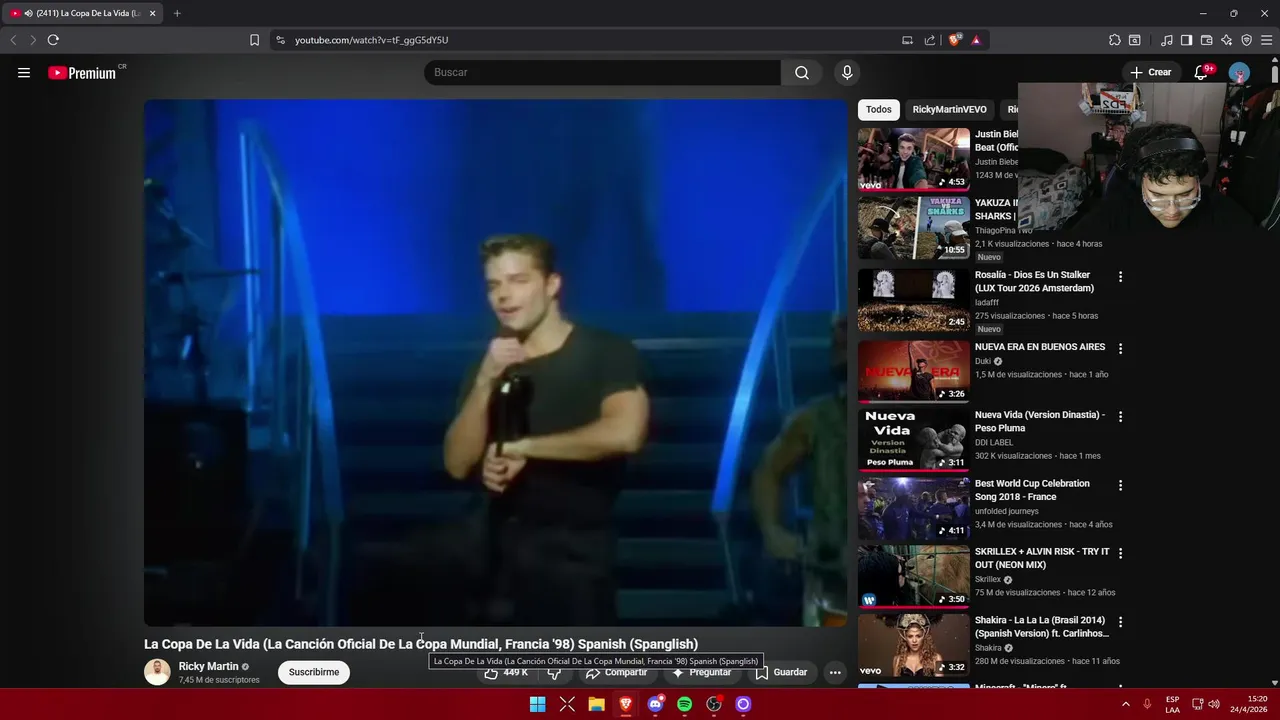Open ESP LAA language switcher
Image resolution: width=1280 pixels, height=720 pixels.
pyautogui.click(x=1172, y=704)
